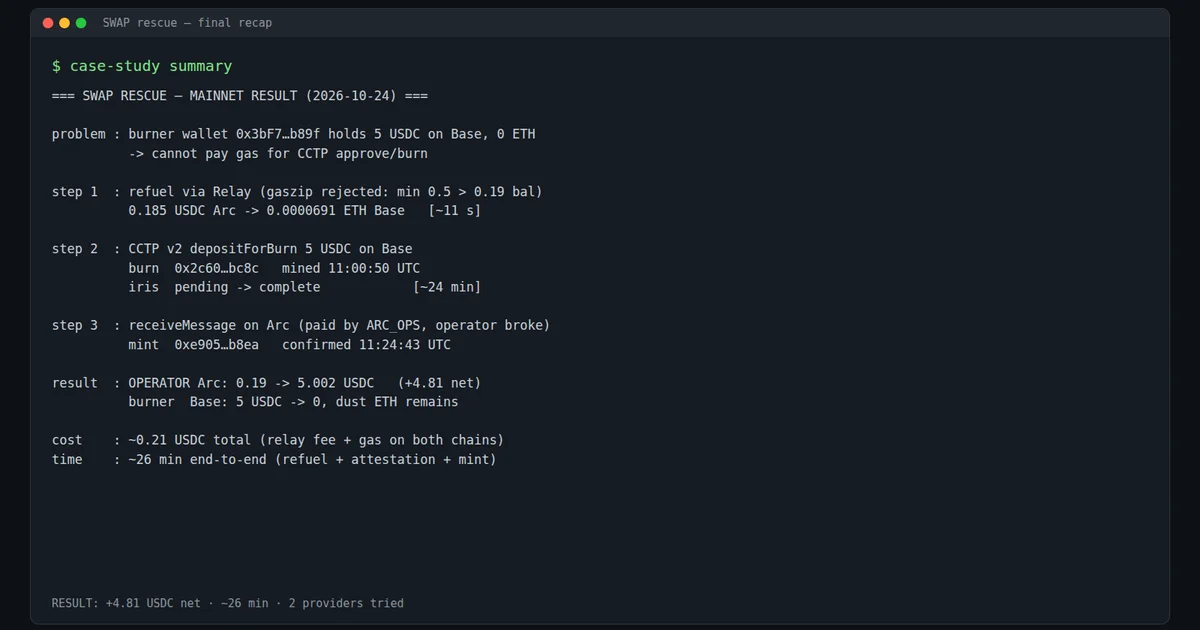Select the "=== SWAP RESCUE — MAINNET RESULT" header line

240,96
